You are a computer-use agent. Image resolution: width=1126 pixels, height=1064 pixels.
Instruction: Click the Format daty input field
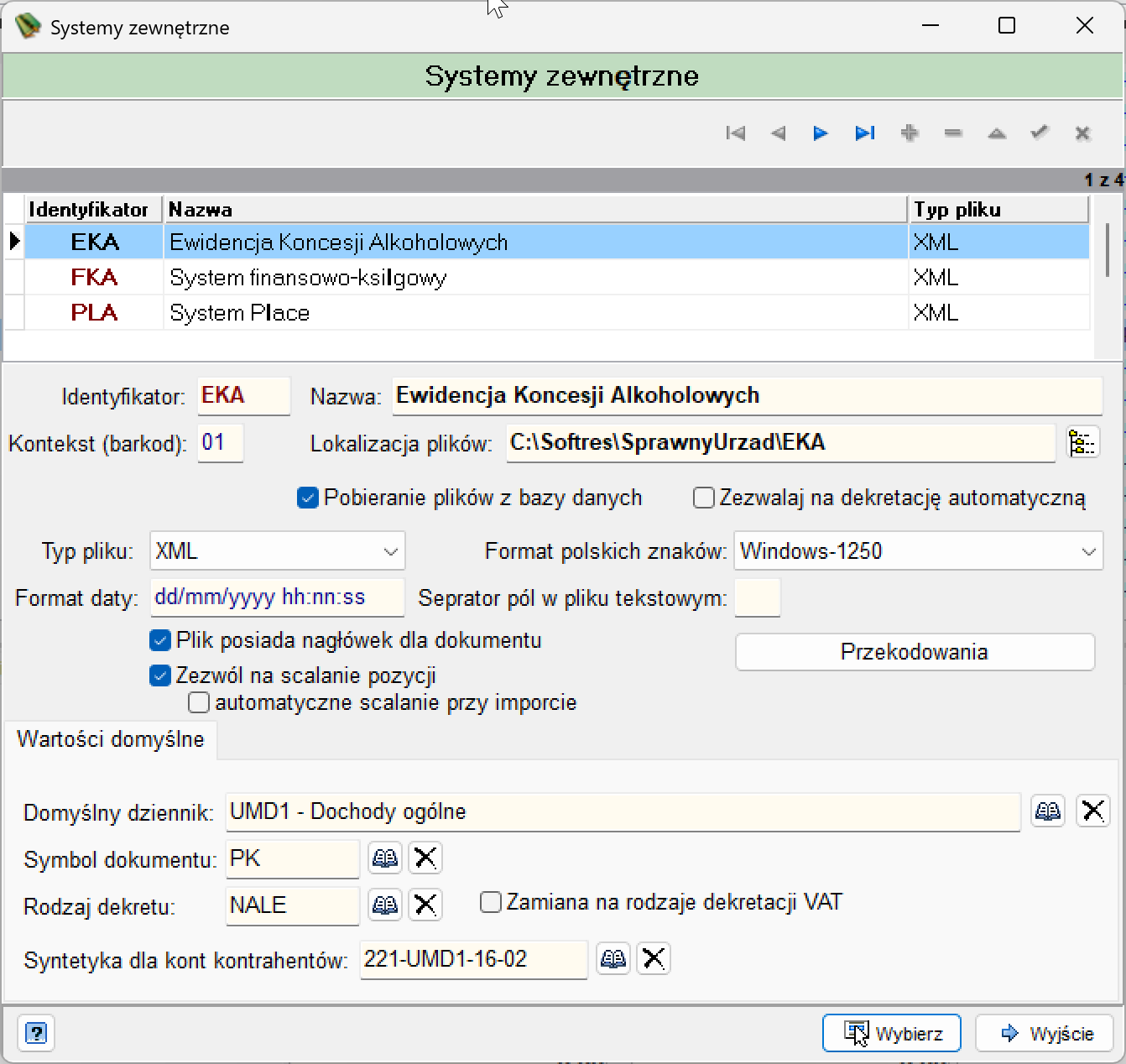278,597
